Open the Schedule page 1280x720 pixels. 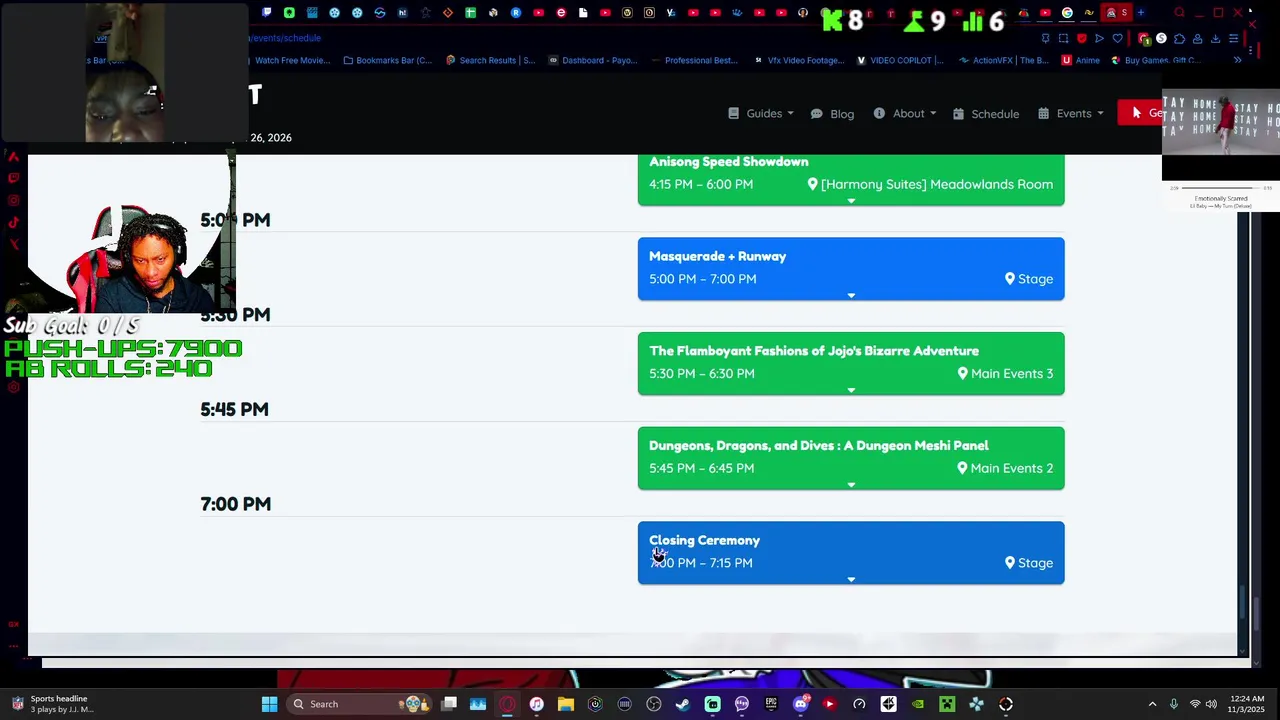point(986,114)
